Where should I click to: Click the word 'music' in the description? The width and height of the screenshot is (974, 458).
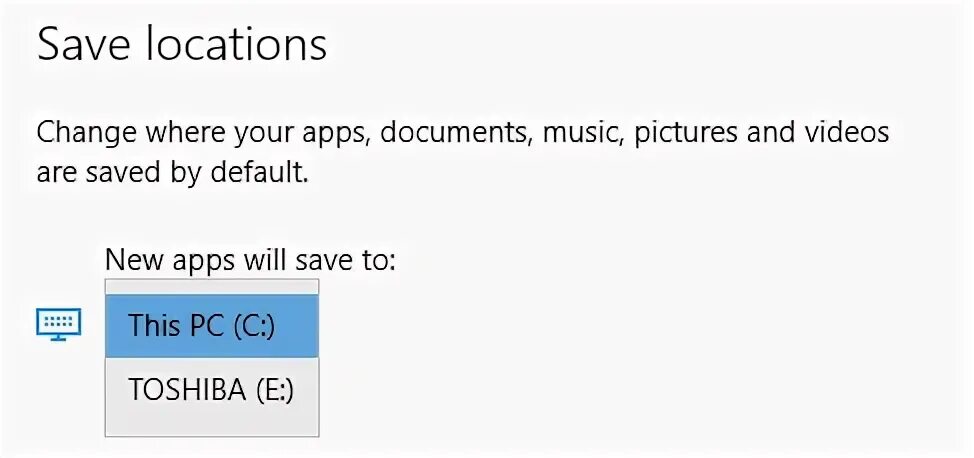580,132
